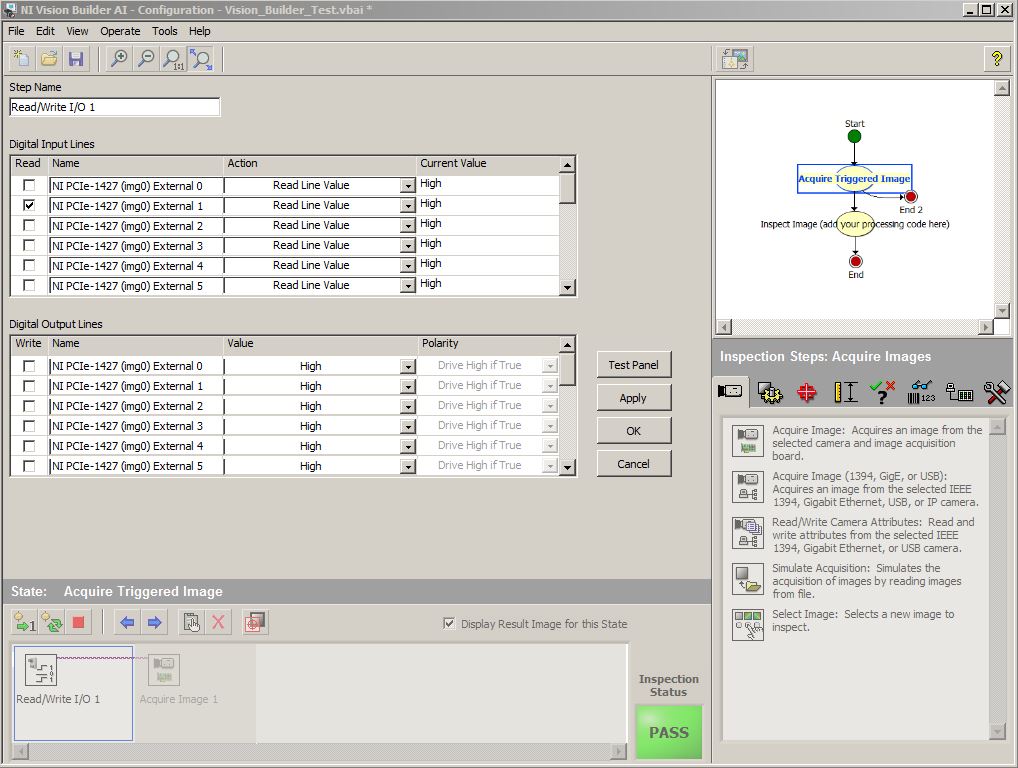Open Action dropdown for input External 3
This screenshot has height=768, width=1018.
pyautogui.click(x=407, y=245)
